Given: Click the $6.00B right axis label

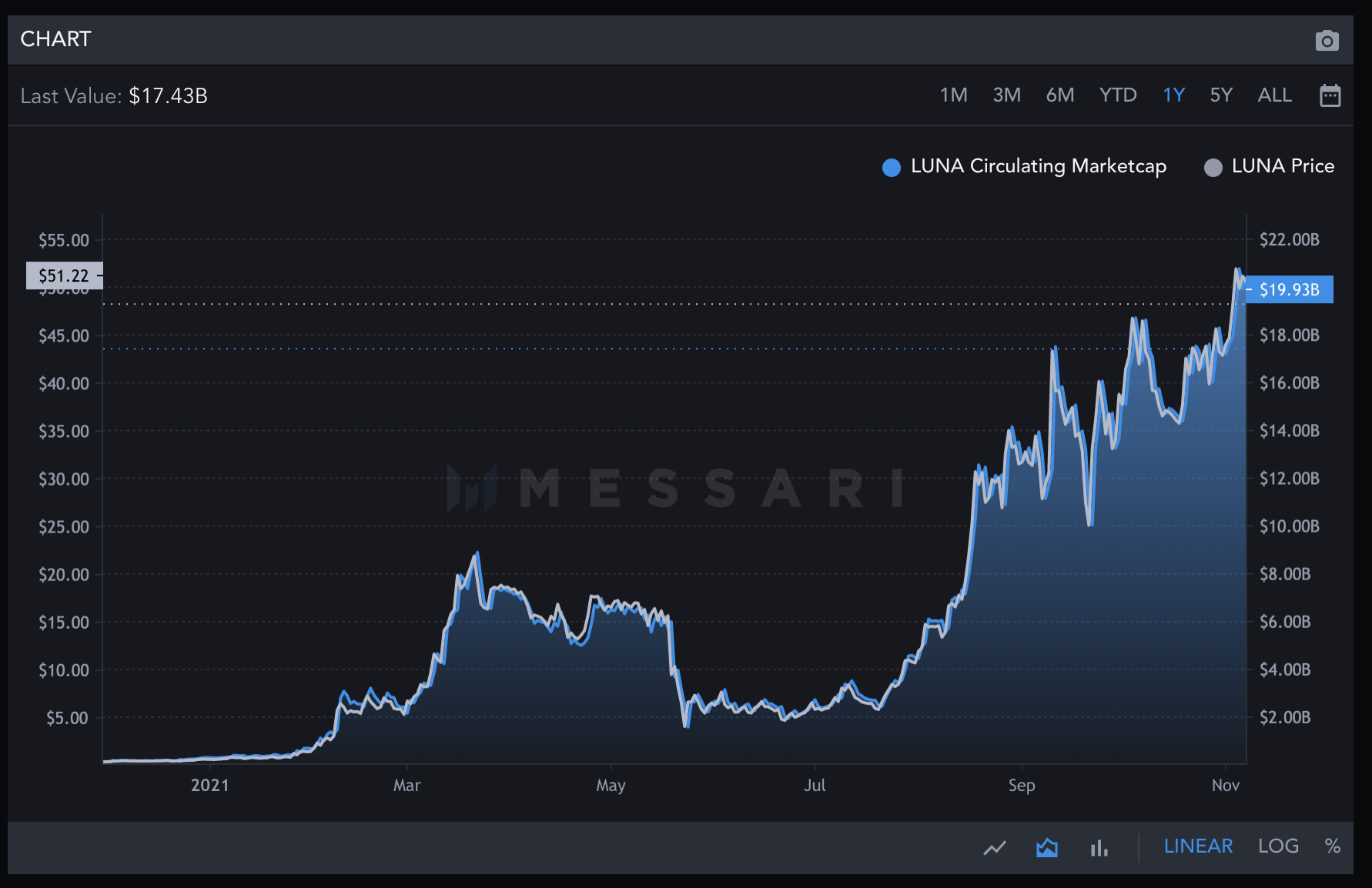Looking at the screenshot, I should [1285, 622].
